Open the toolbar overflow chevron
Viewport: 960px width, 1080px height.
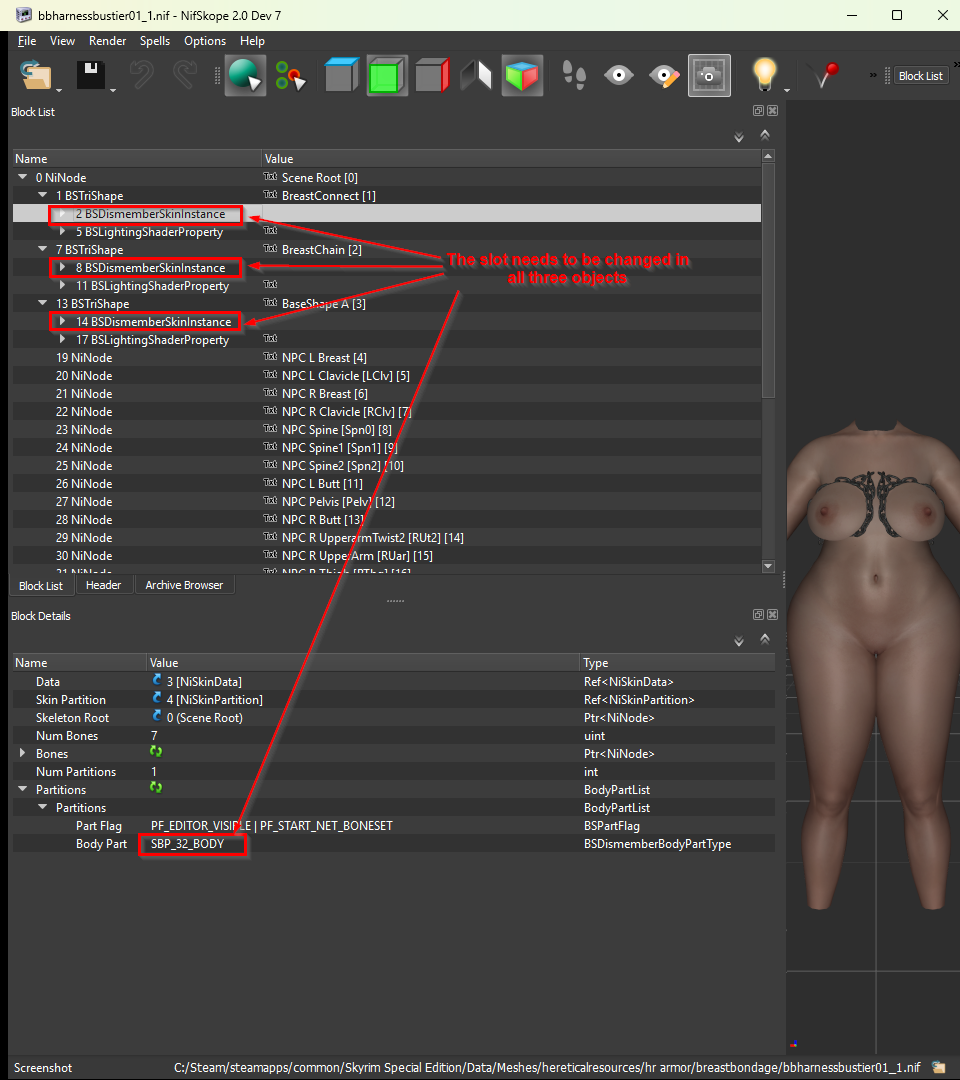tap(873, 75)
